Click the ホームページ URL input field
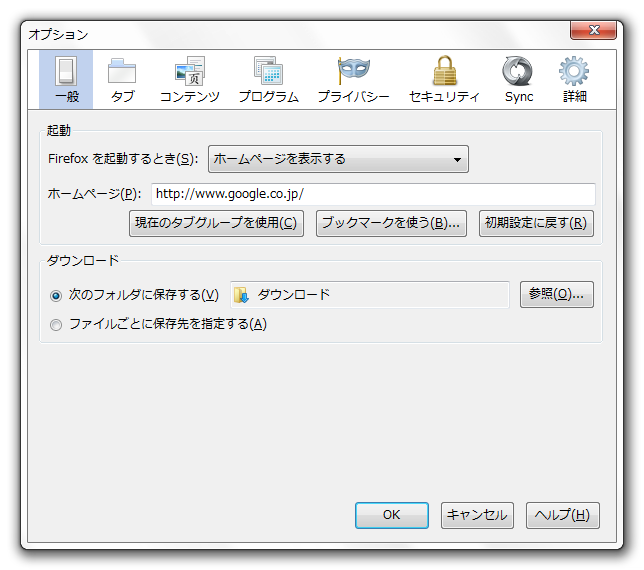This screenshot has height=570, width=644. [373, 194]
